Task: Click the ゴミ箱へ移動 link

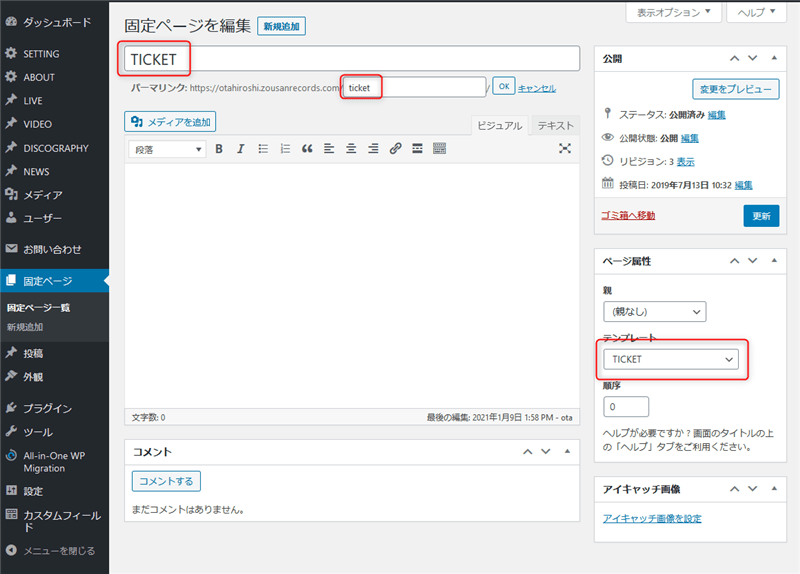Action: click(629, 215)
